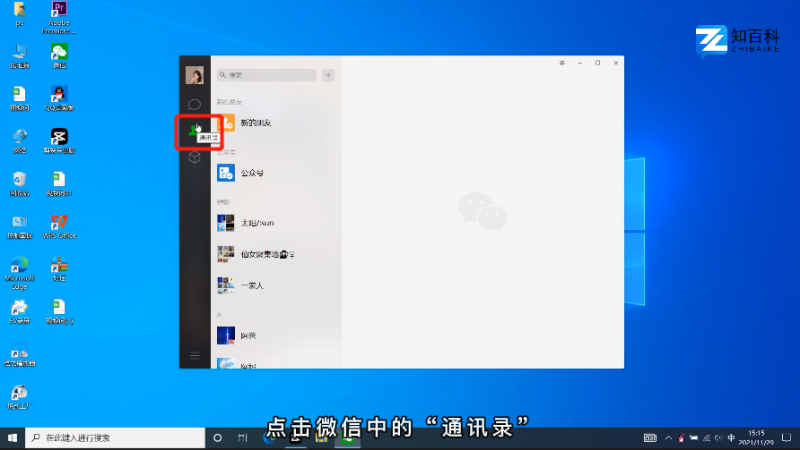Select the group chat starting with 仙女

coord(276,254)
